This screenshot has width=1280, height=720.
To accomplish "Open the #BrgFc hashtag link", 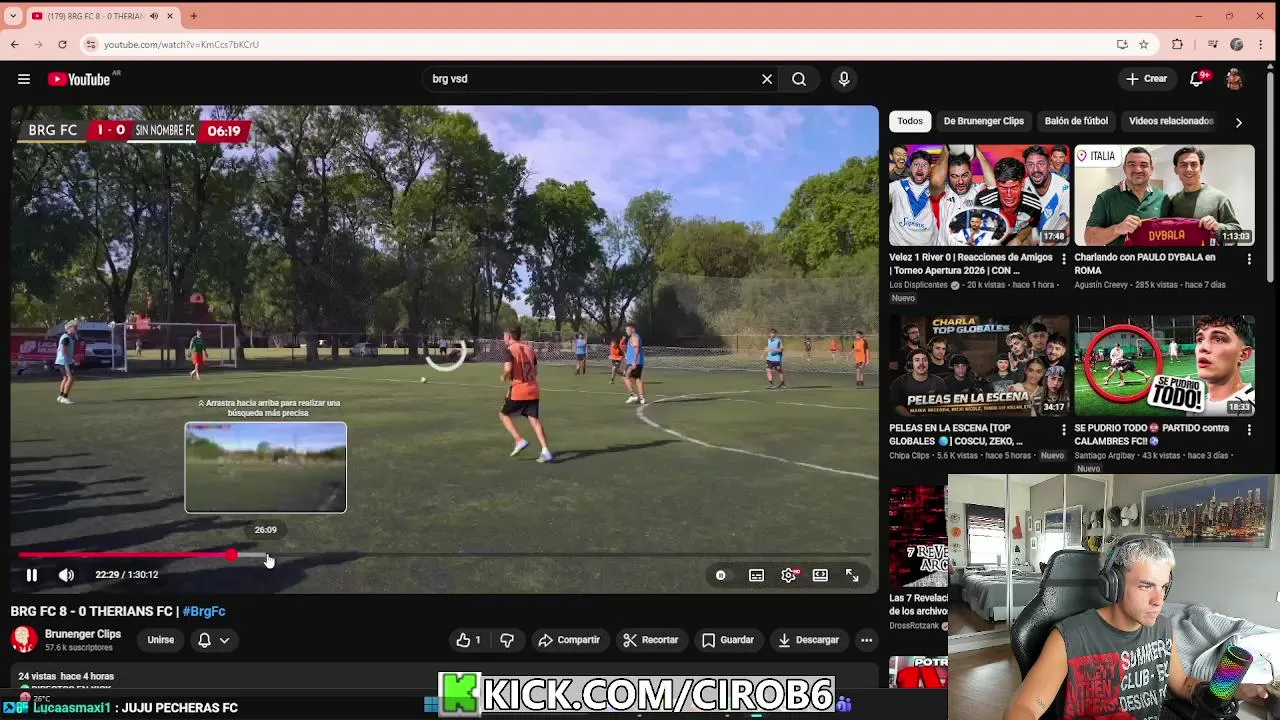I will coord(204,611).
